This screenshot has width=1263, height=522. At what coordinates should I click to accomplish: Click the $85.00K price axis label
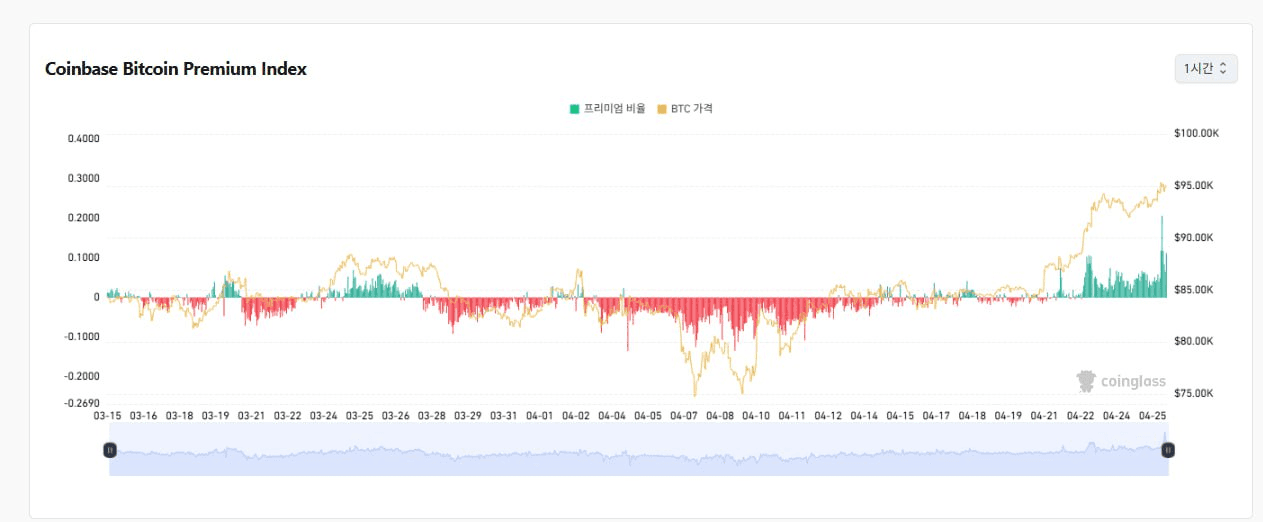1194,289
